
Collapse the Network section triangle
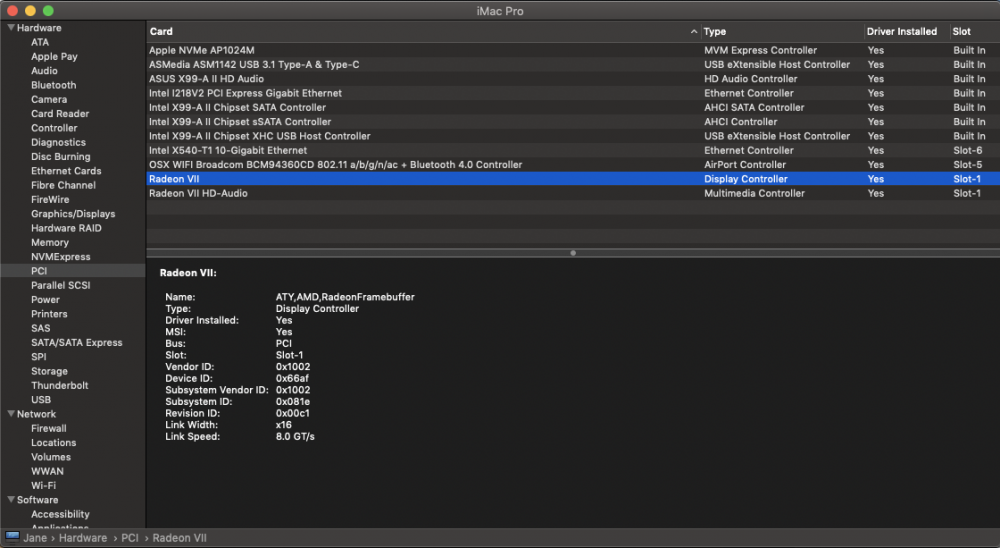(x=11, y=413)
